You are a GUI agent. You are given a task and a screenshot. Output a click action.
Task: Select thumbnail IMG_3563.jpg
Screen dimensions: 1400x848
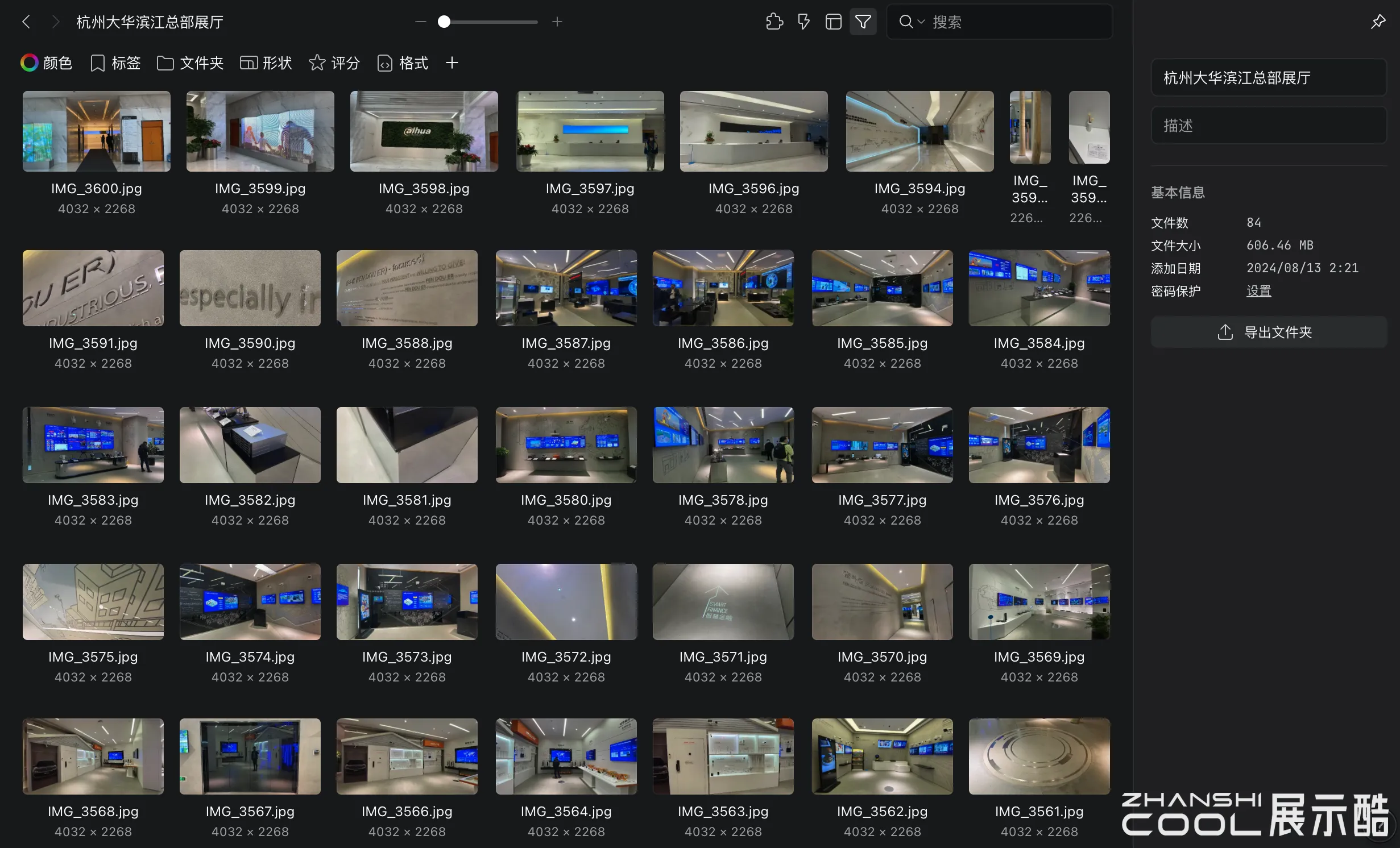tap(723, 756)
